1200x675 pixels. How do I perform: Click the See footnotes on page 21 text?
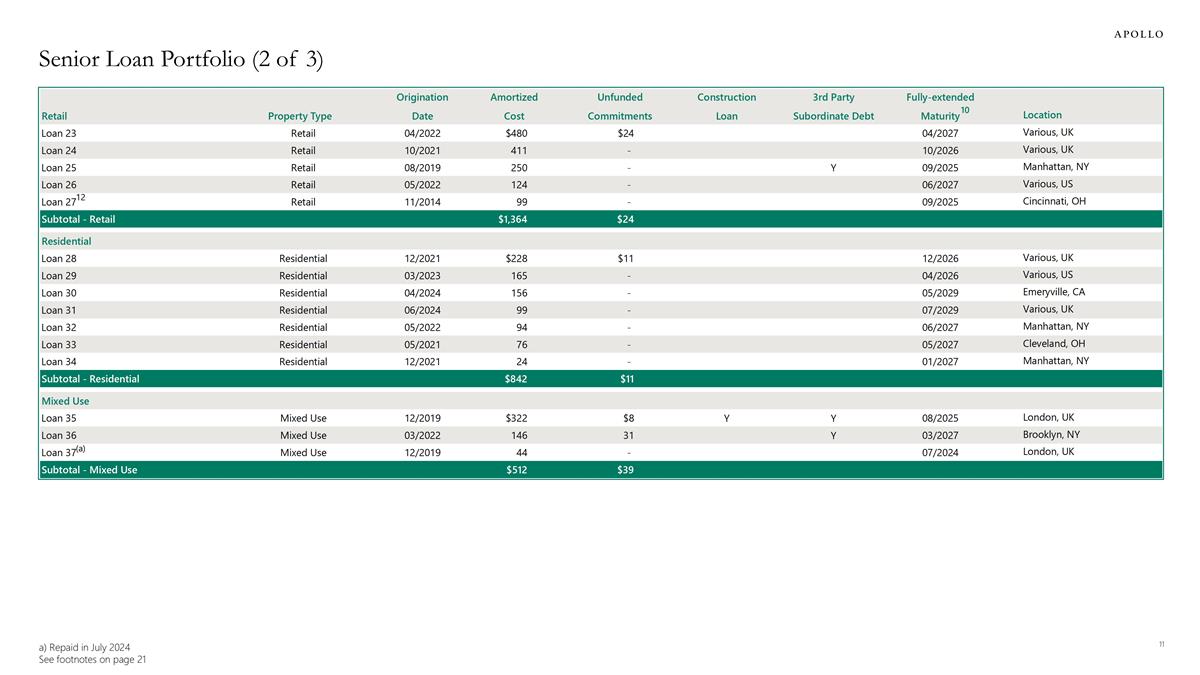92,660
